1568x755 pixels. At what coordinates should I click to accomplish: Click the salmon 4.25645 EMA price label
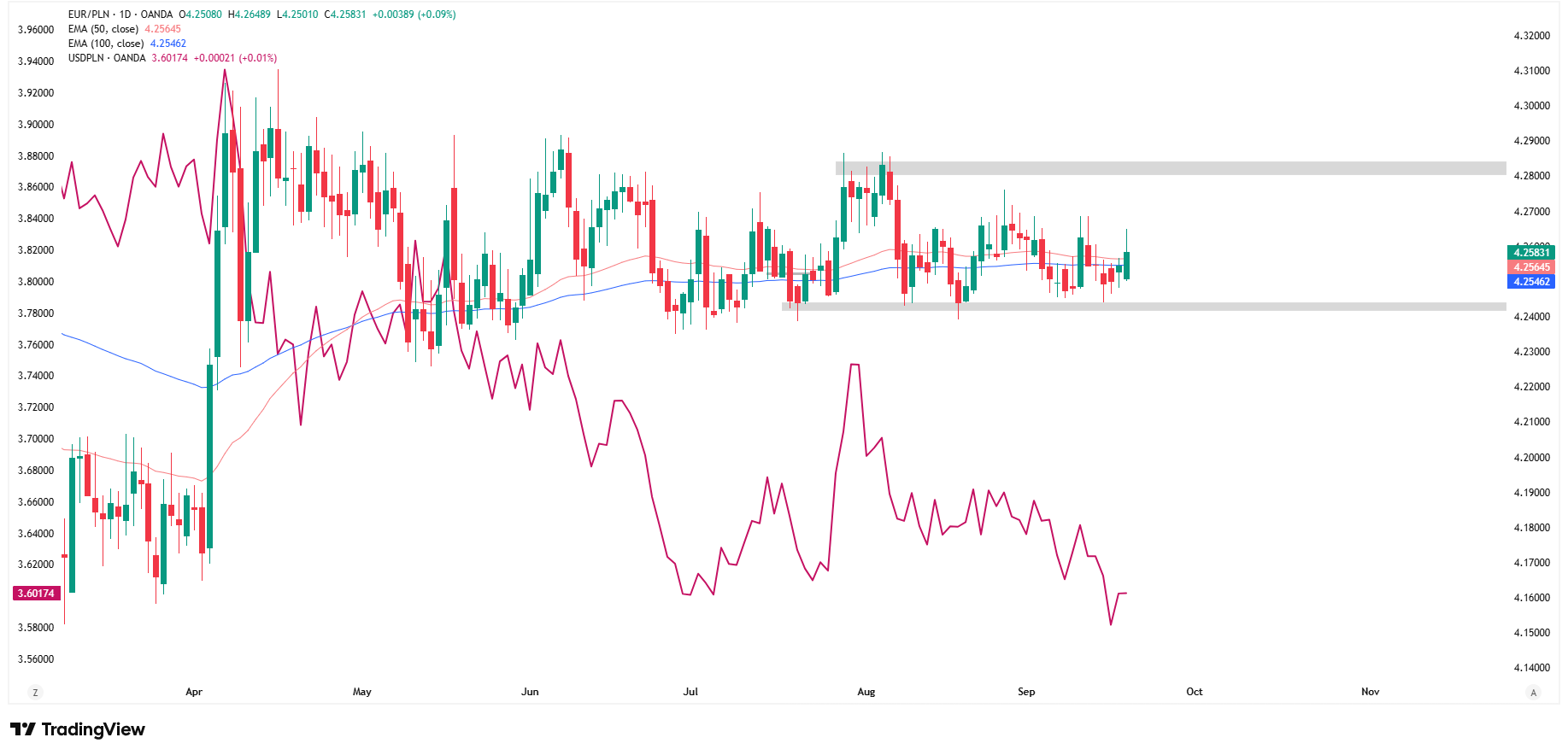[1530, 267]
